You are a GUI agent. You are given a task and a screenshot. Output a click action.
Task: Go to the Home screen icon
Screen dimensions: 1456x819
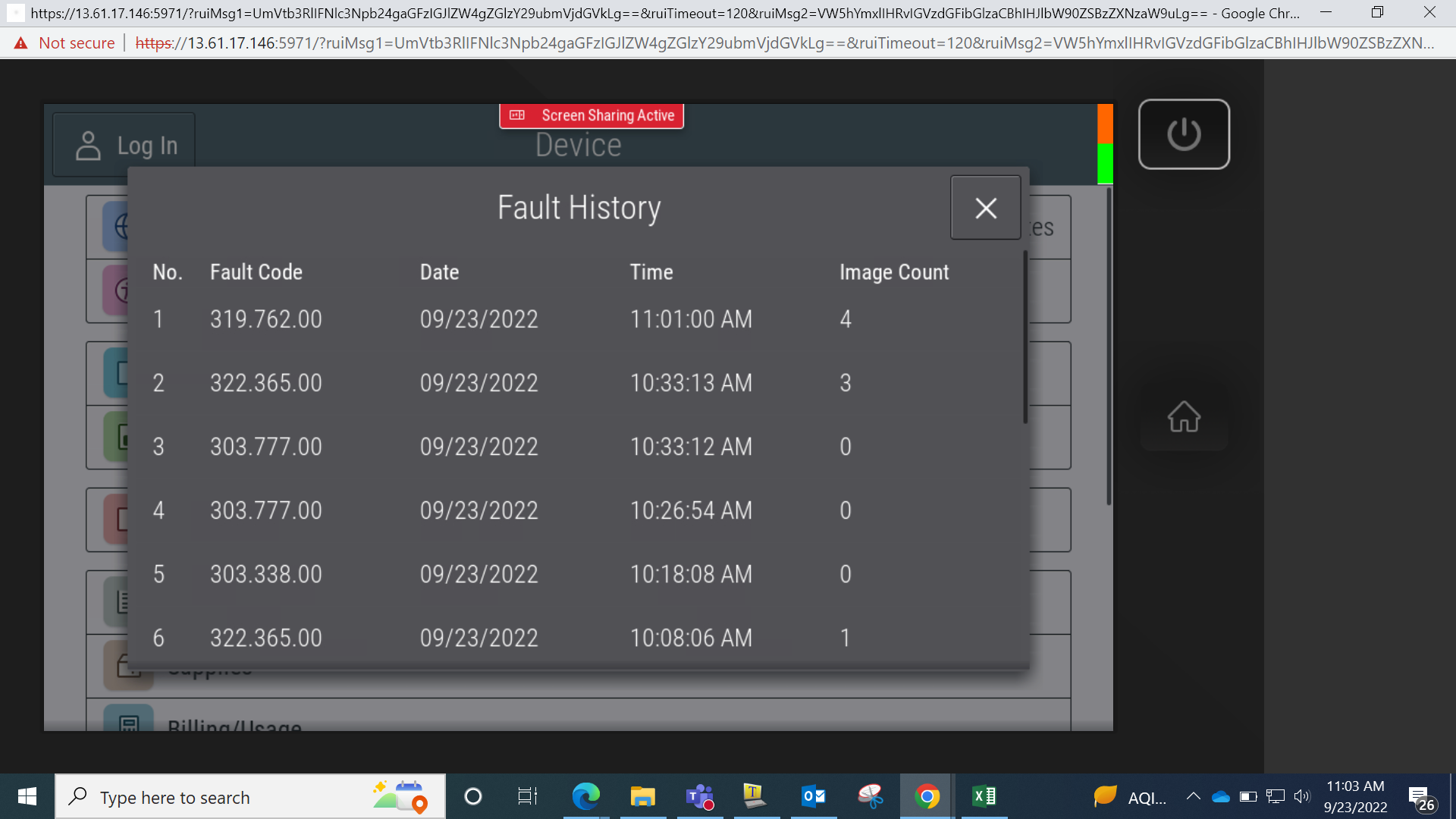(x=1184, y=416)
